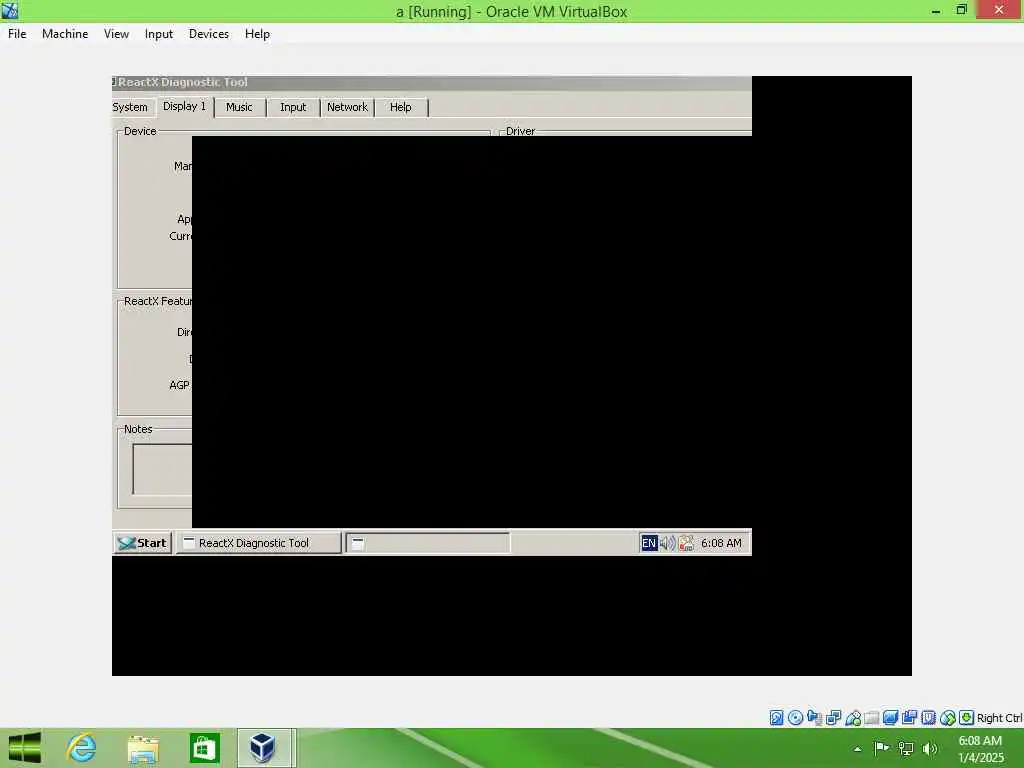Click ReactX Diagnostic Tool taskbar button
The width and height of the screenshot is (1024, 768).
click(259, 543)
